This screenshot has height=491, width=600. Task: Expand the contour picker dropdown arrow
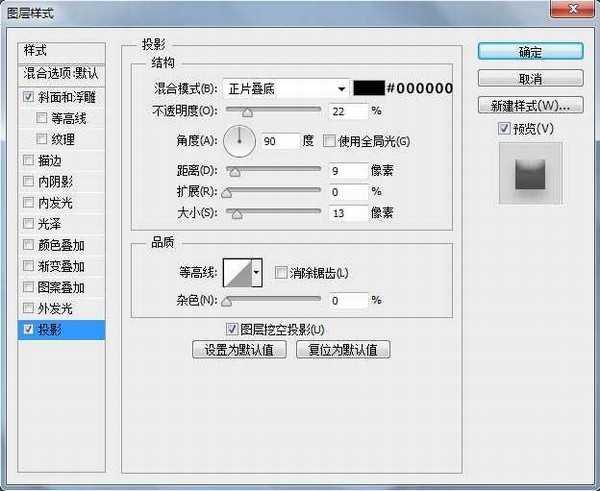pyautogui.click(x=256, y=272)
